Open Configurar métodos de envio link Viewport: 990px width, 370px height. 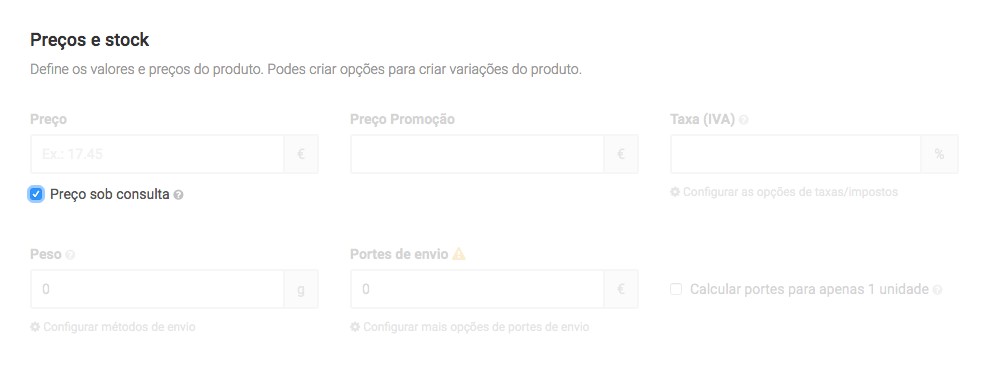(x=119, y=327)
